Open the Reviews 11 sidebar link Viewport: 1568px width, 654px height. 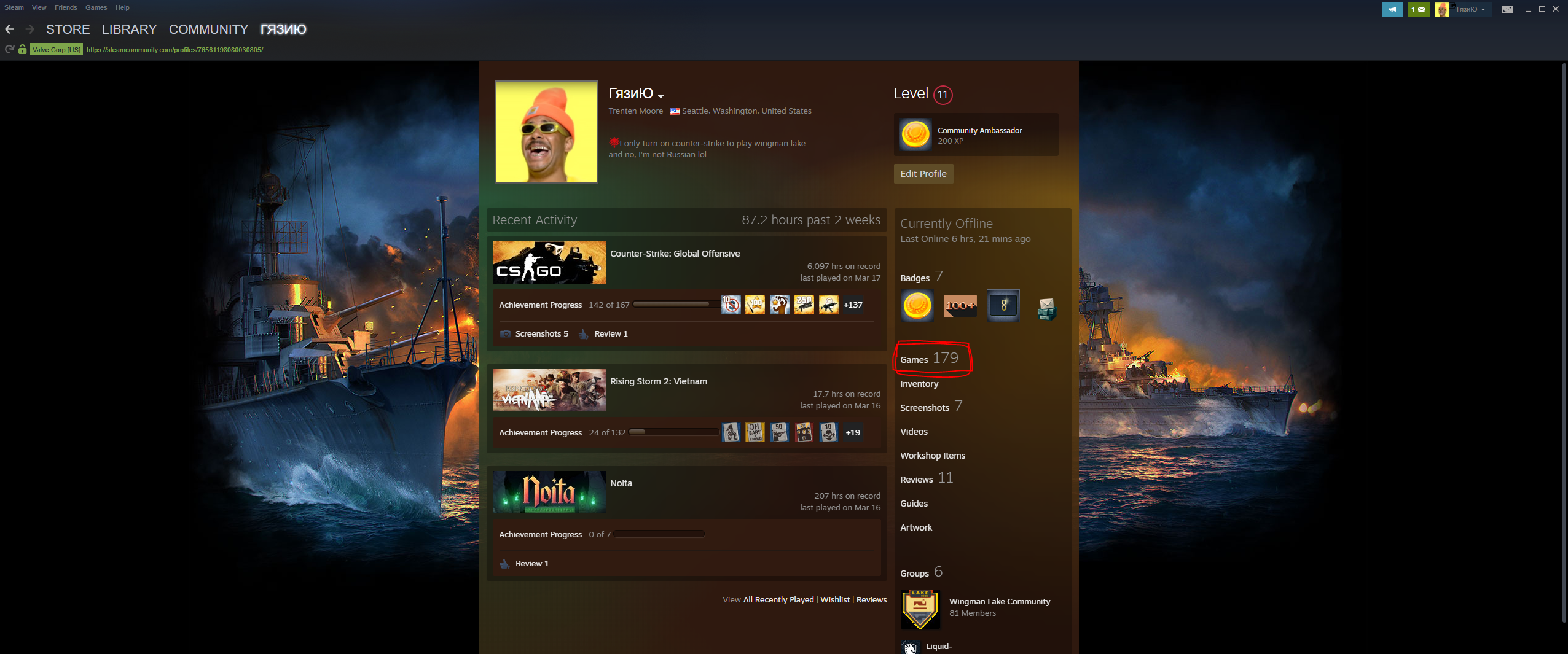click(927, 478)
